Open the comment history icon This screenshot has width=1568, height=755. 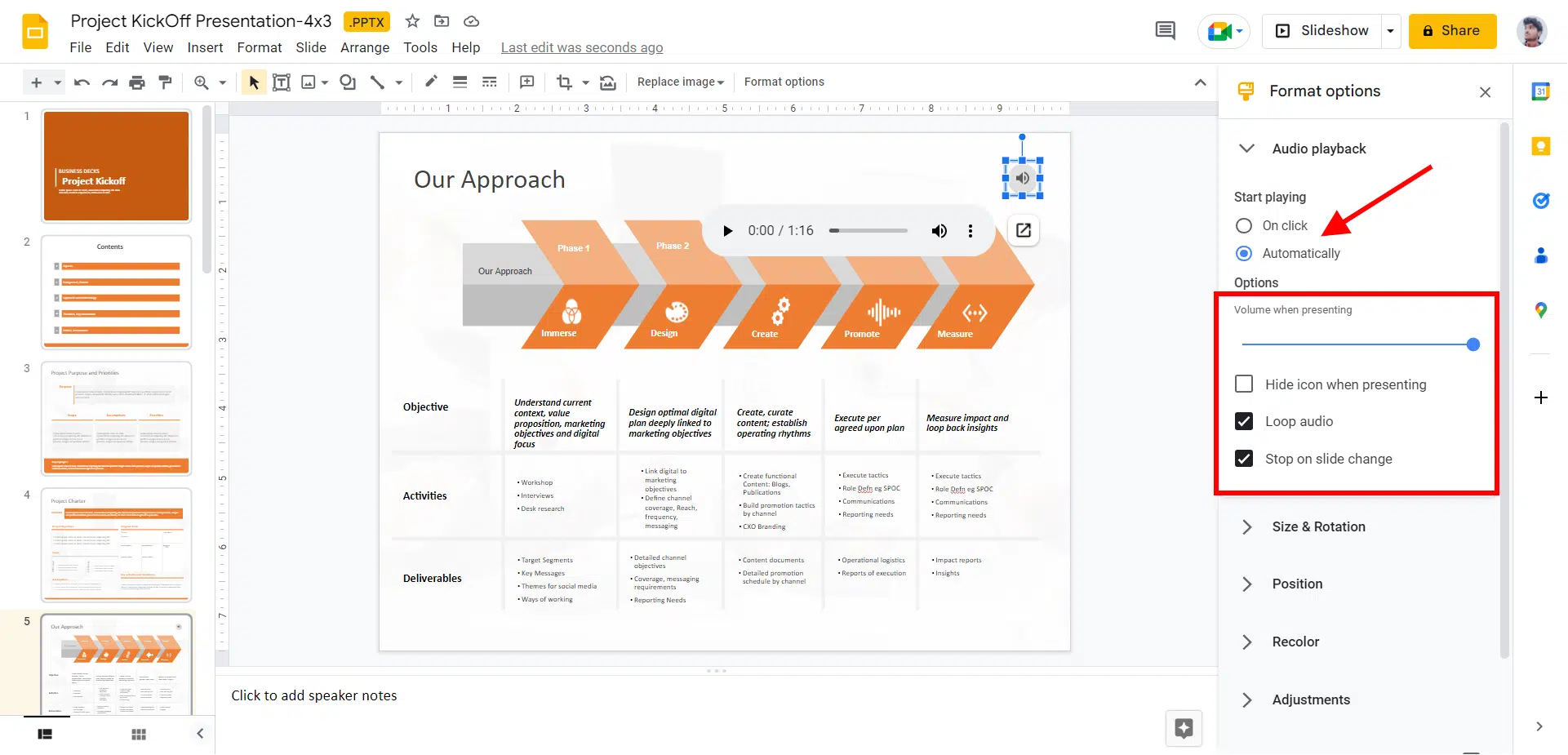click(1165, 31)
